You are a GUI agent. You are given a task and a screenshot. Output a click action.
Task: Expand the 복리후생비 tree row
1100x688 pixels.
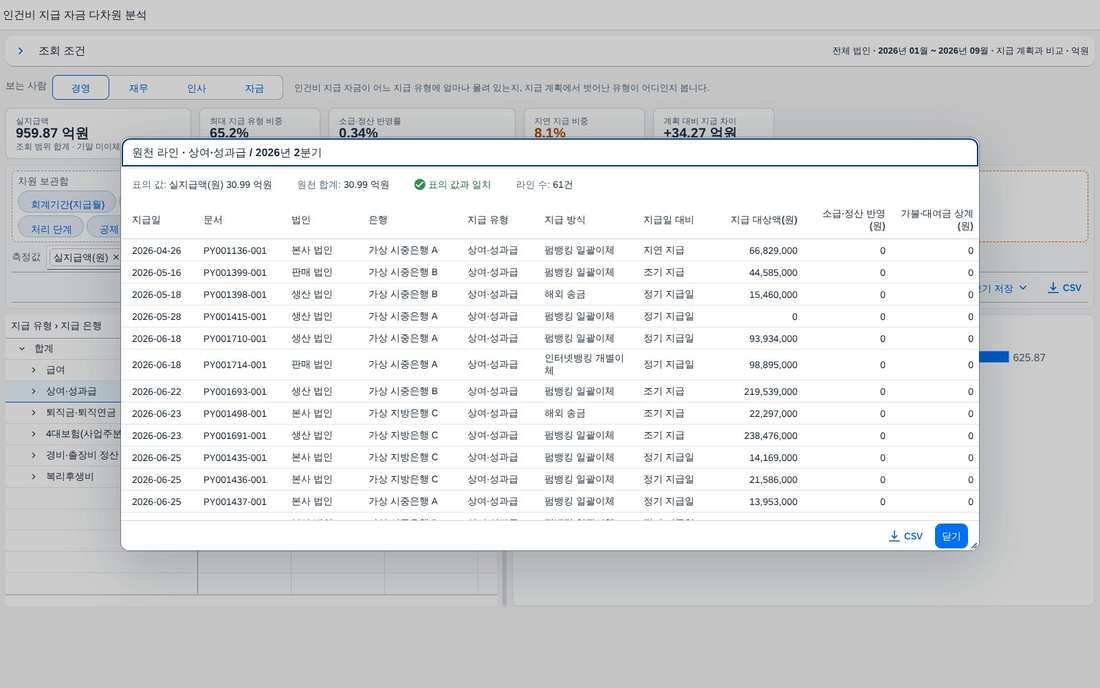33,476
